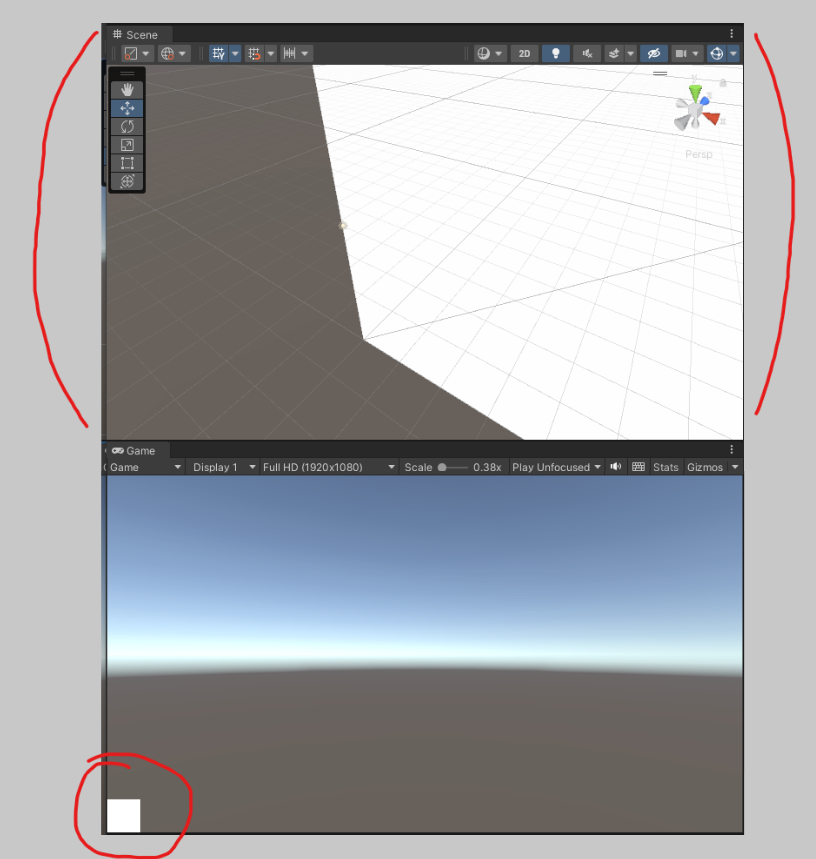Toggle the Stats button
The width and height of the screenshot is (816, 859).
(665, 467)
